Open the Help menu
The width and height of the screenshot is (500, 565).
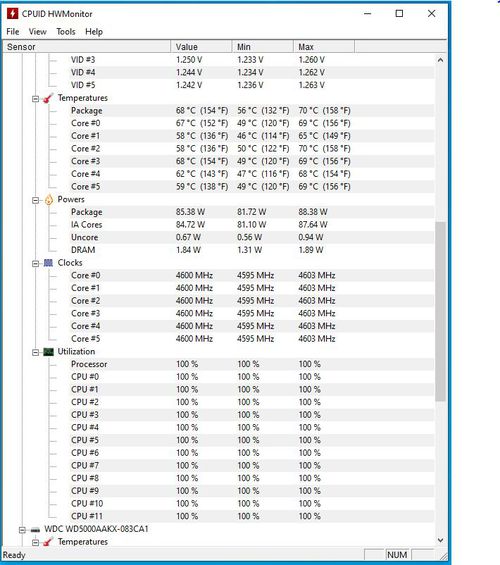pos(94,32)
